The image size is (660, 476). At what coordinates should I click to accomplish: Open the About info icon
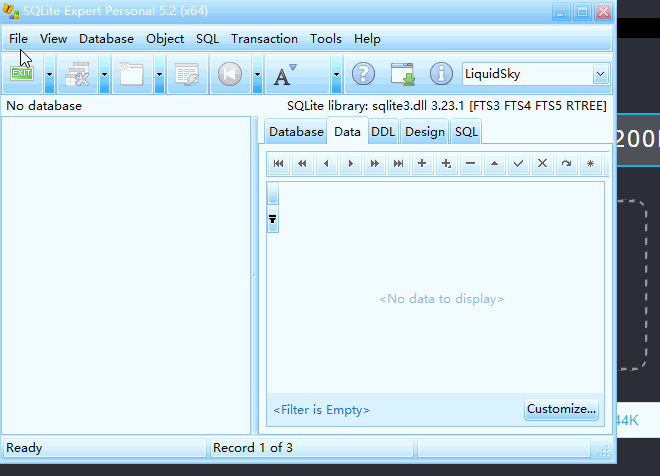click(441, 74)
